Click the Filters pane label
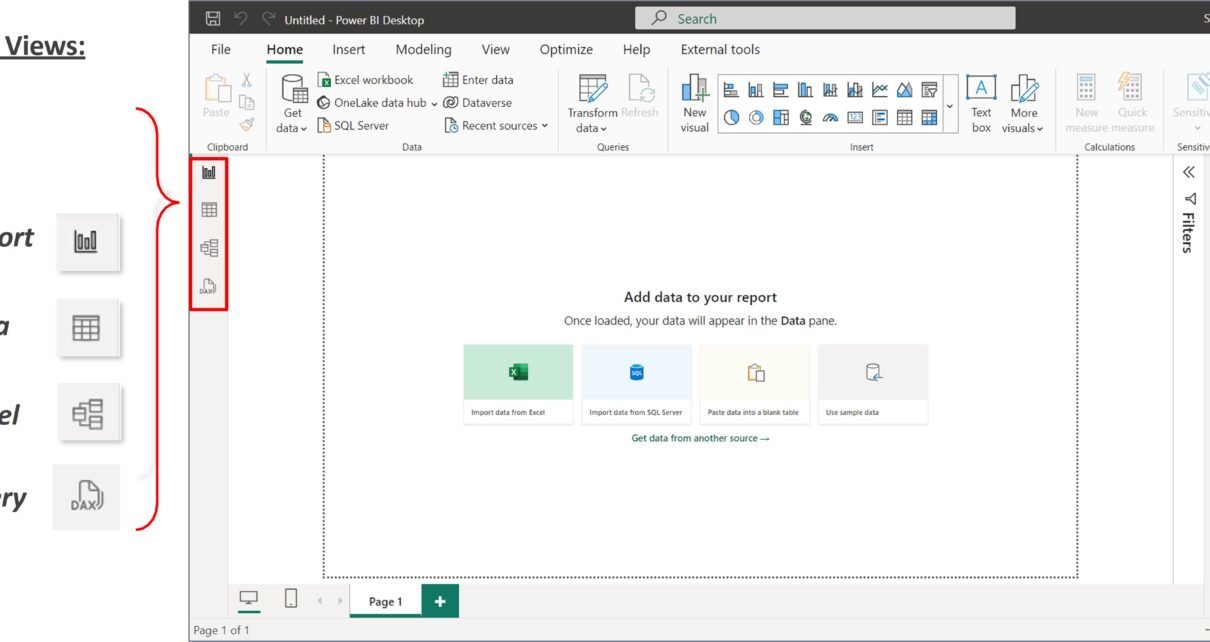 1187,232
